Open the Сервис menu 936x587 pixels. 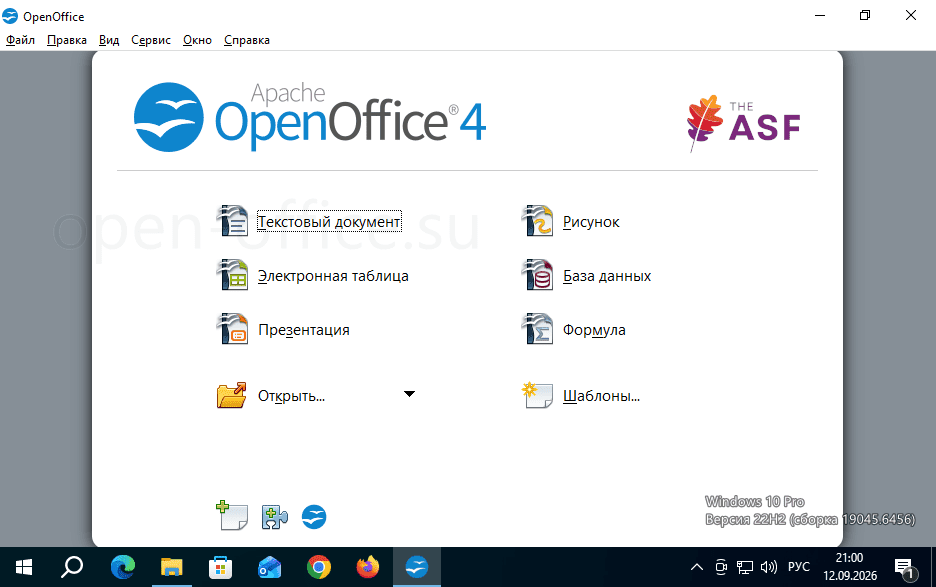coord(151,40)
